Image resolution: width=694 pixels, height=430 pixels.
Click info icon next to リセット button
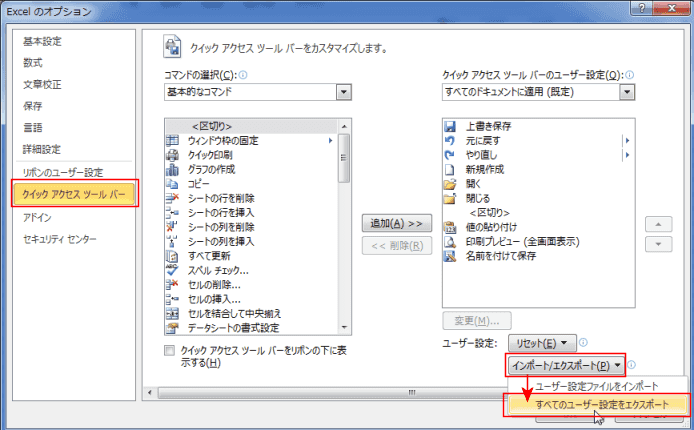[583, 342]
